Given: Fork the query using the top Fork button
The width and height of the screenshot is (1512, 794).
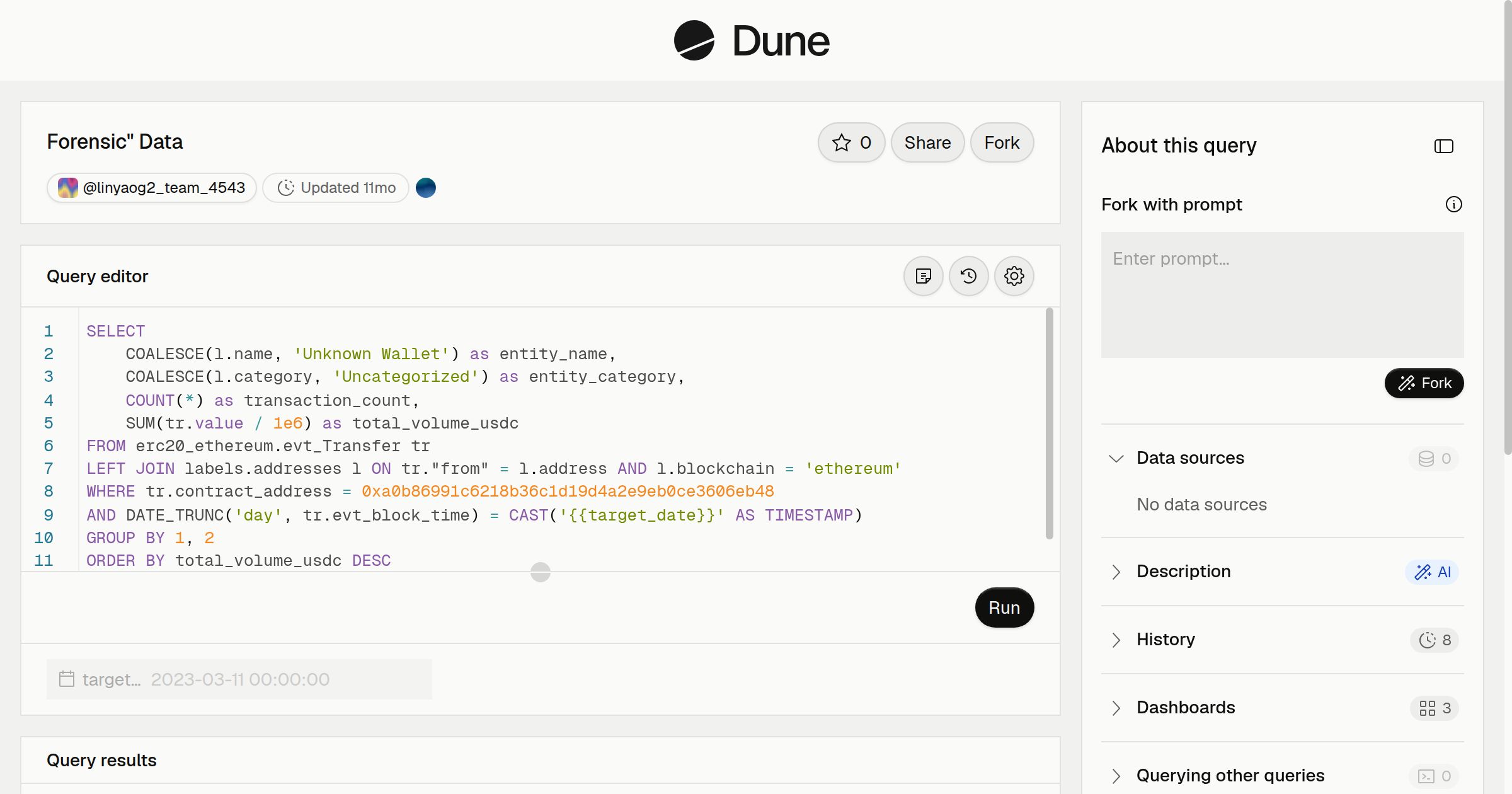Looking at the screenshot, I should pos(1002,142).
